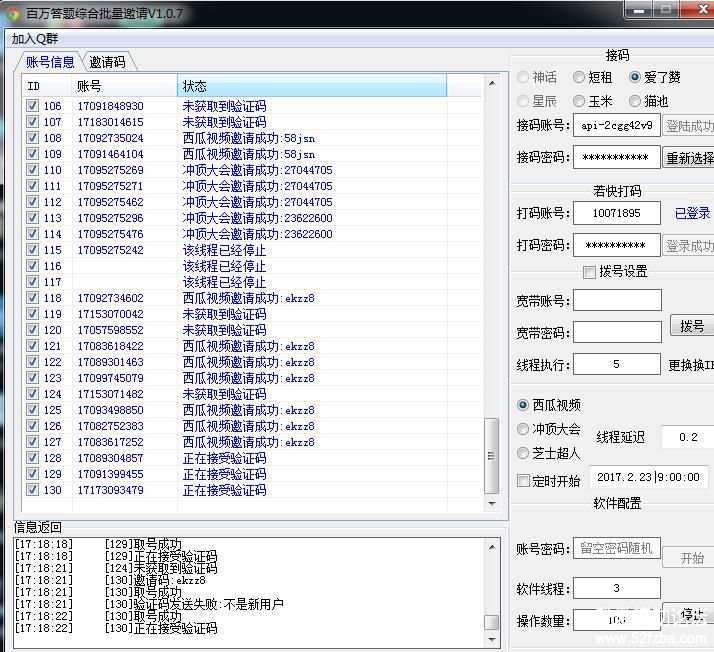
Task: Open the 加入Q群 menu
Action: click(x=36, y=38)
